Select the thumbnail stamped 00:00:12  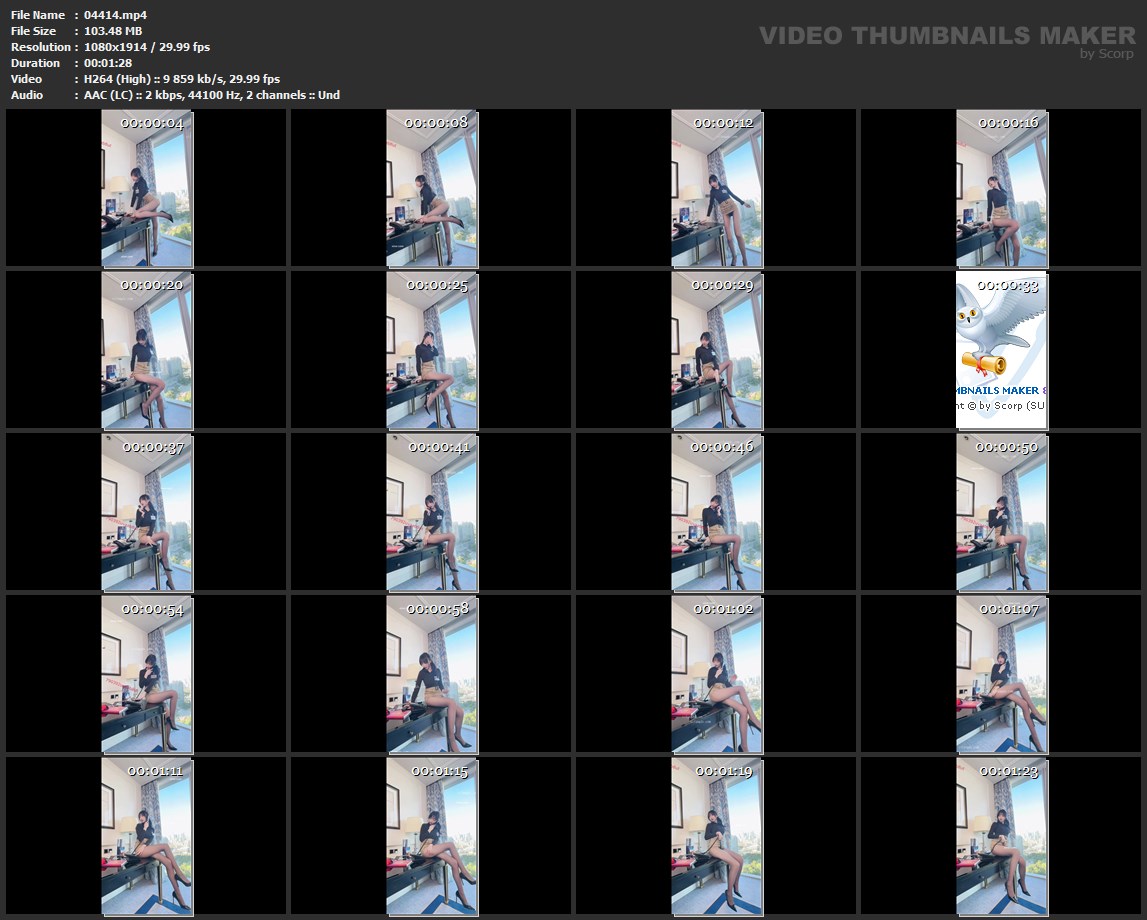tap(717, 189)
